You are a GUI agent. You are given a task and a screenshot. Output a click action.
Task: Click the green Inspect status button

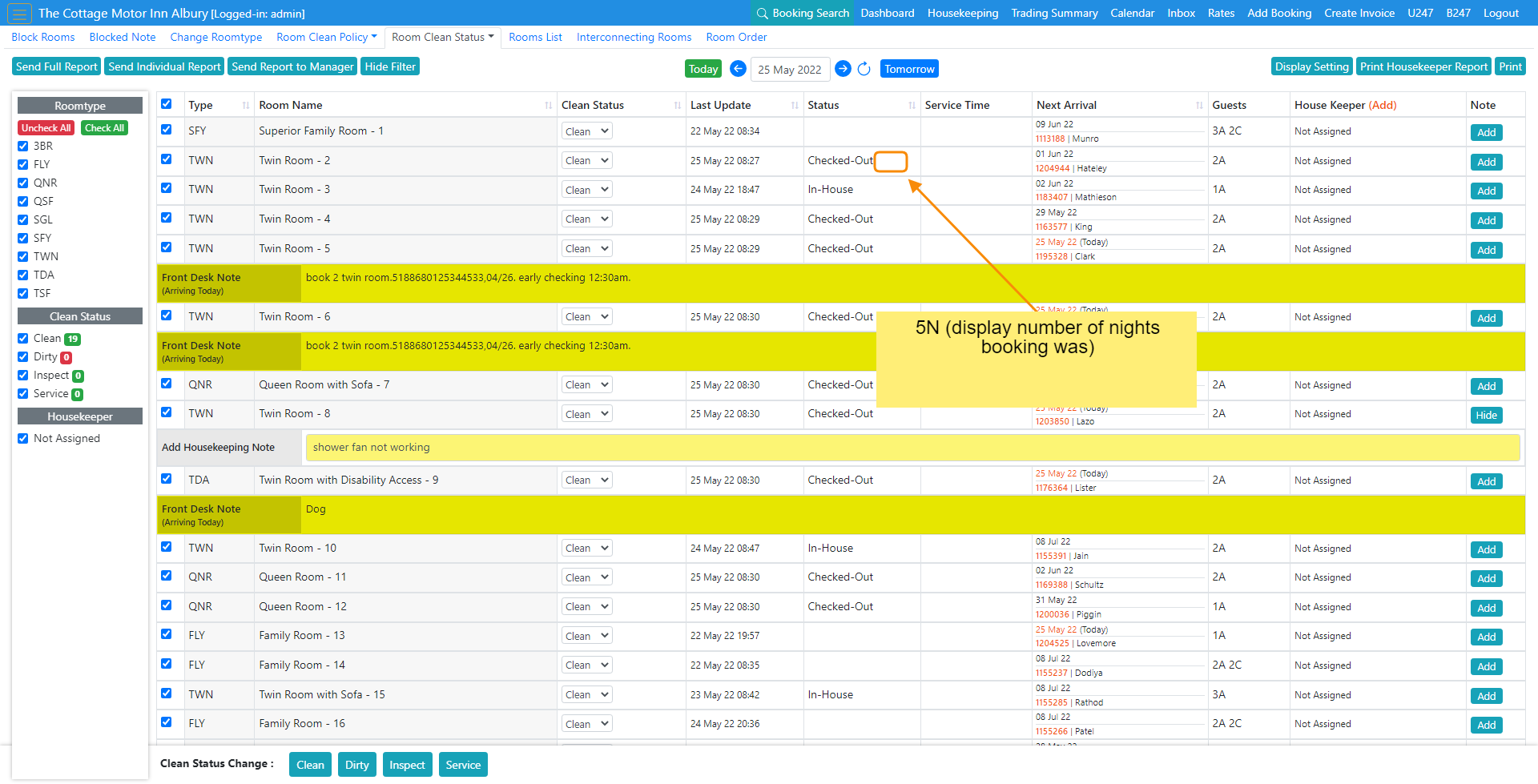[407, 765]
